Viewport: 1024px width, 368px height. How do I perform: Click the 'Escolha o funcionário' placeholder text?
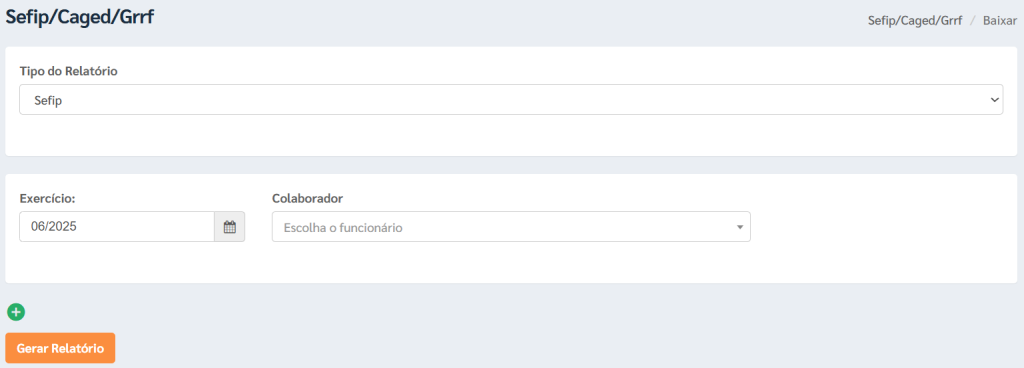(x=343, y=228)
